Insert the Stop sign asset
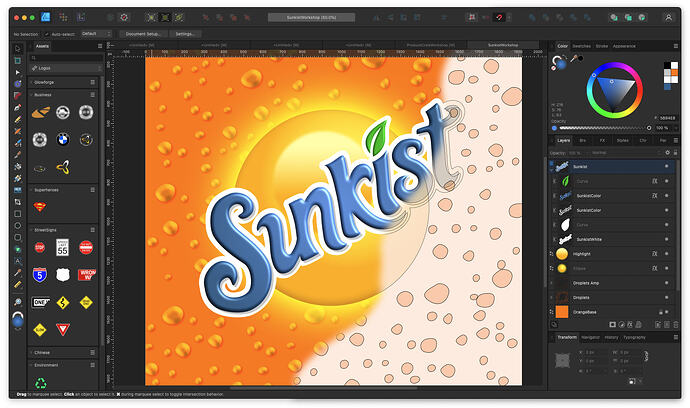The width and height of the screenshot is (690, 408). pos(40,247)
